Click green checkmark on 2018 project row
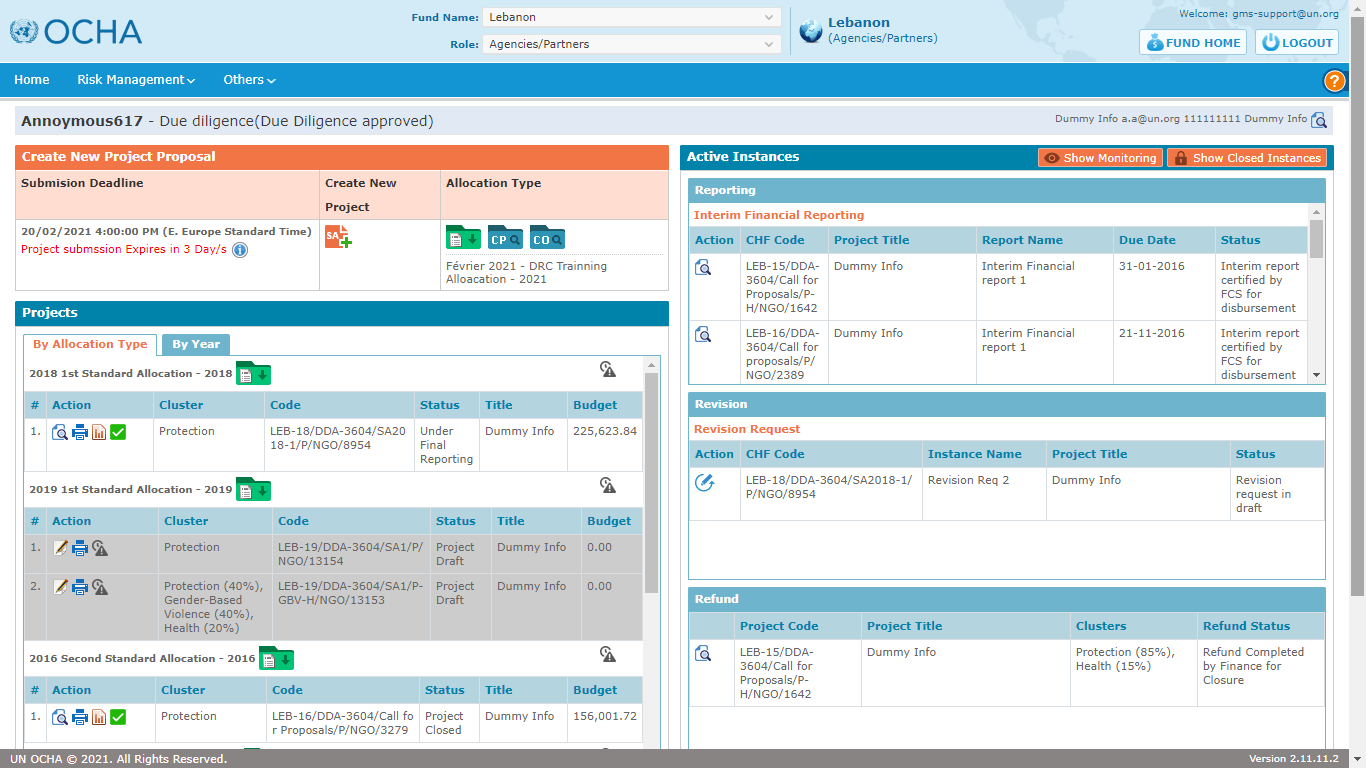This screenshot has height=768, width=1366. pos(118,432)
